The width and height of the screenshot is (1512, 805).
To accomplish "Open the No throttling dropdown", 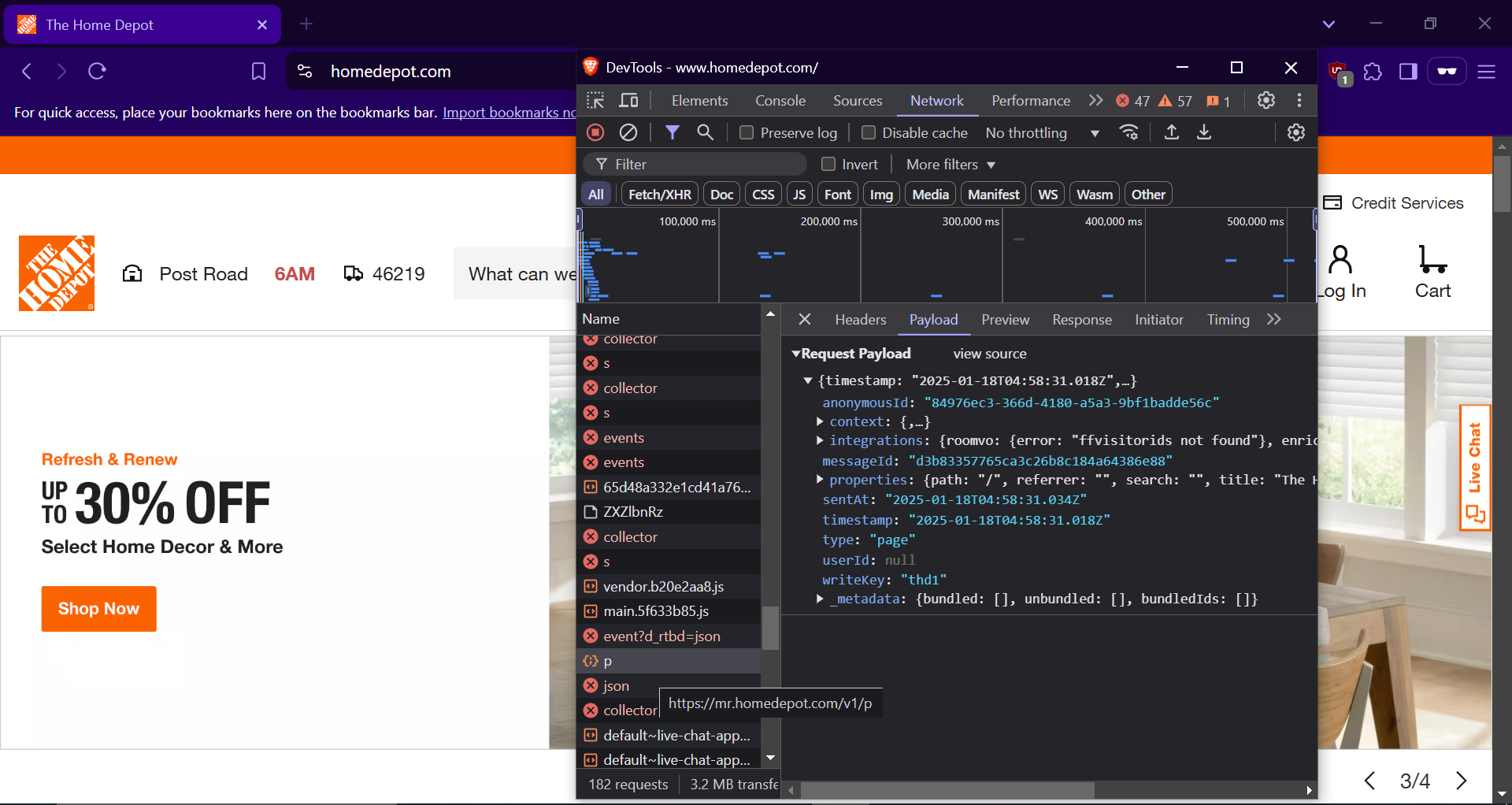I will (x=1042, y=133).
